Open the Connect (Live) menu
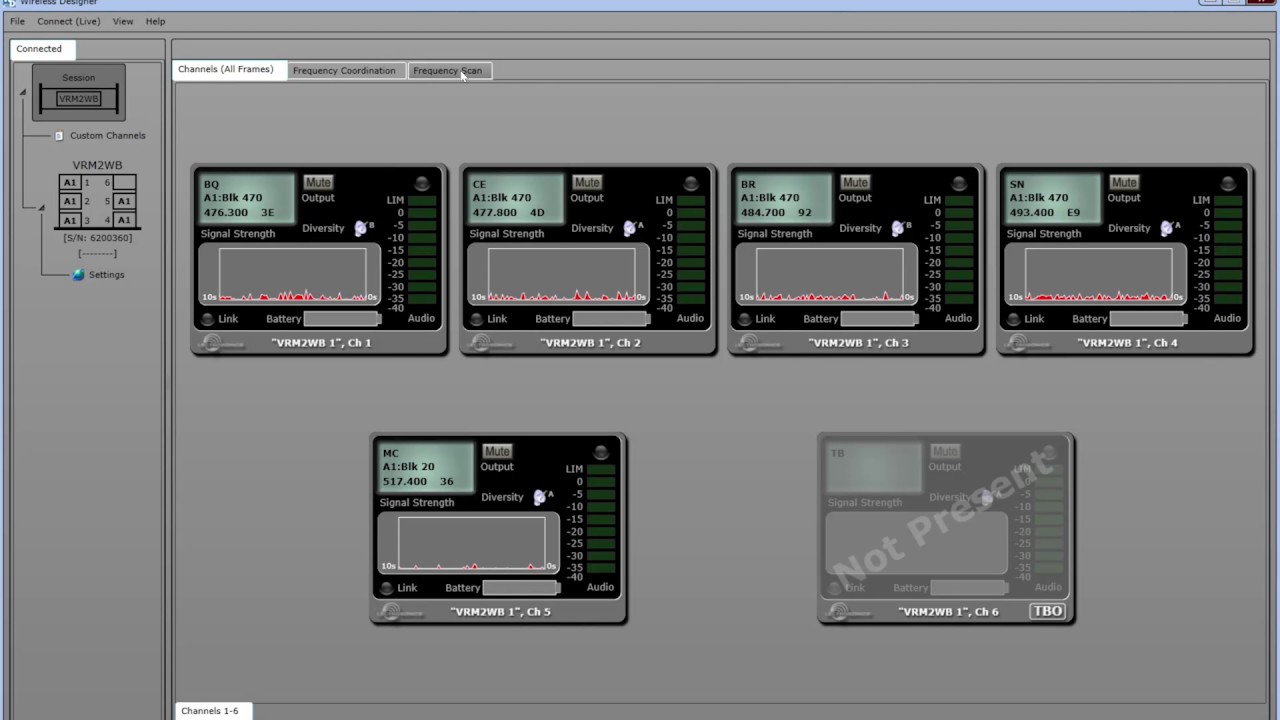This screenshot has width=1280, height=720. [69, 21]
